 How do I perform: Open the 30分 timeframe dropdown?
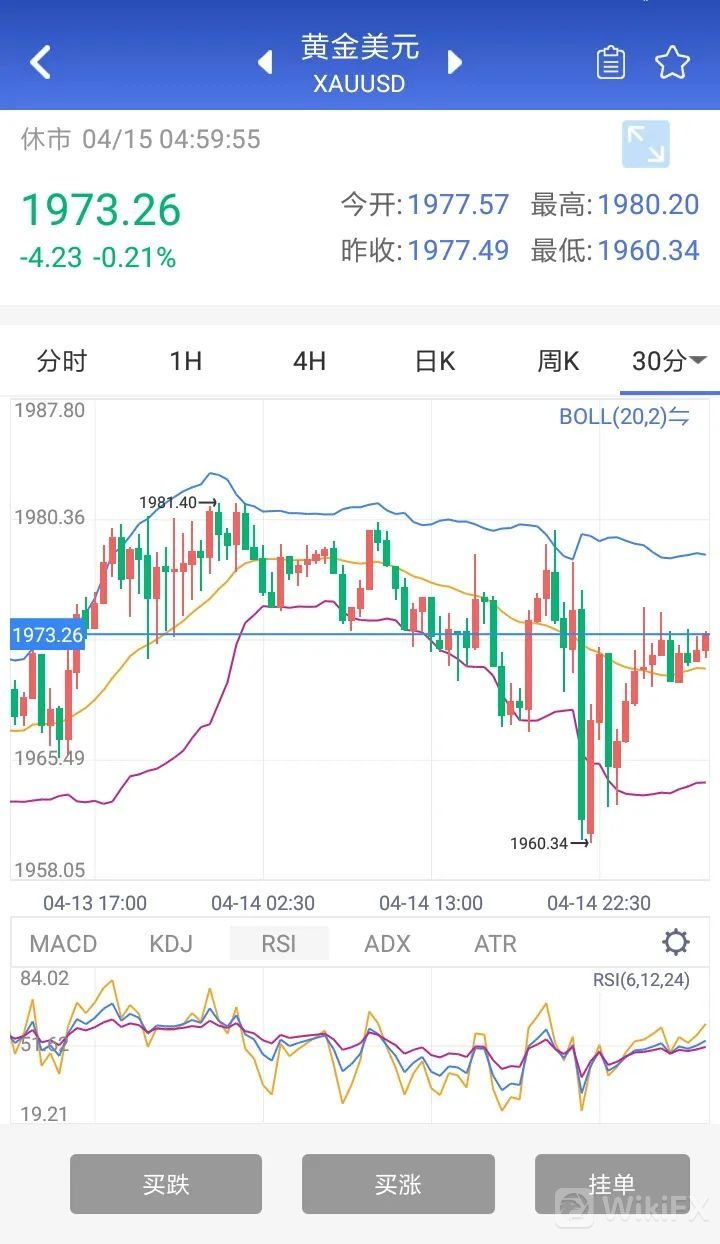tap(668, 361)
